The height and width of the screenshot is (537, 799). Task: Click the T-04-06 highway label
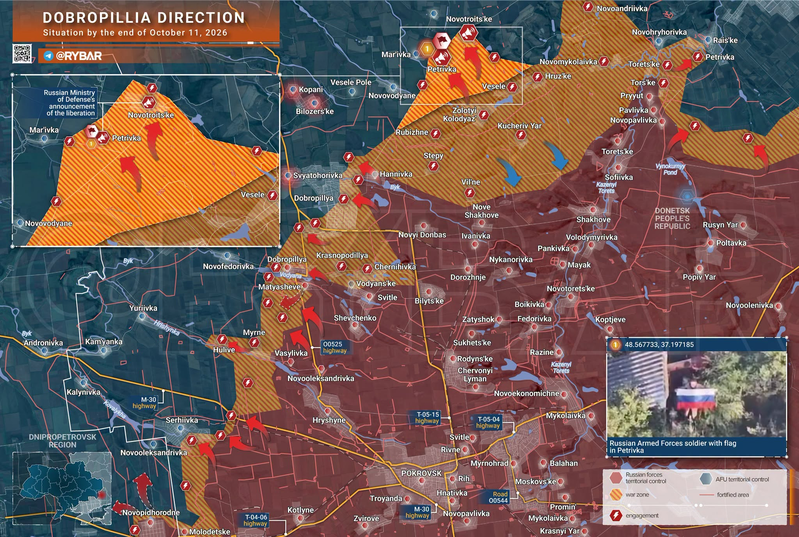coord(254,520)
